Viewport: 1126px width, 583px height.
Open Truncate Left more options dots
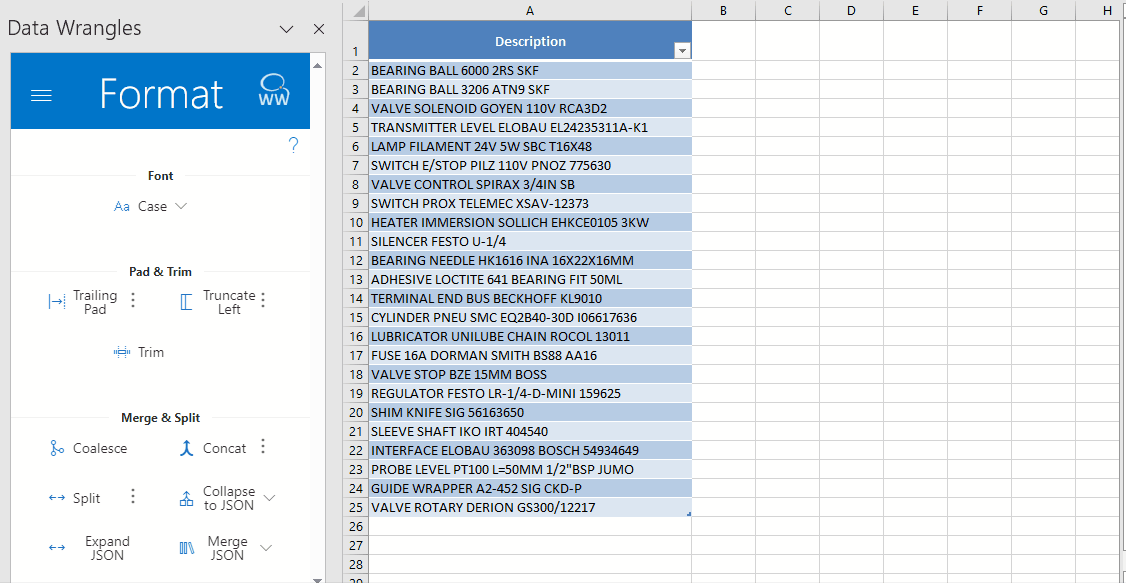click(263, 300)
